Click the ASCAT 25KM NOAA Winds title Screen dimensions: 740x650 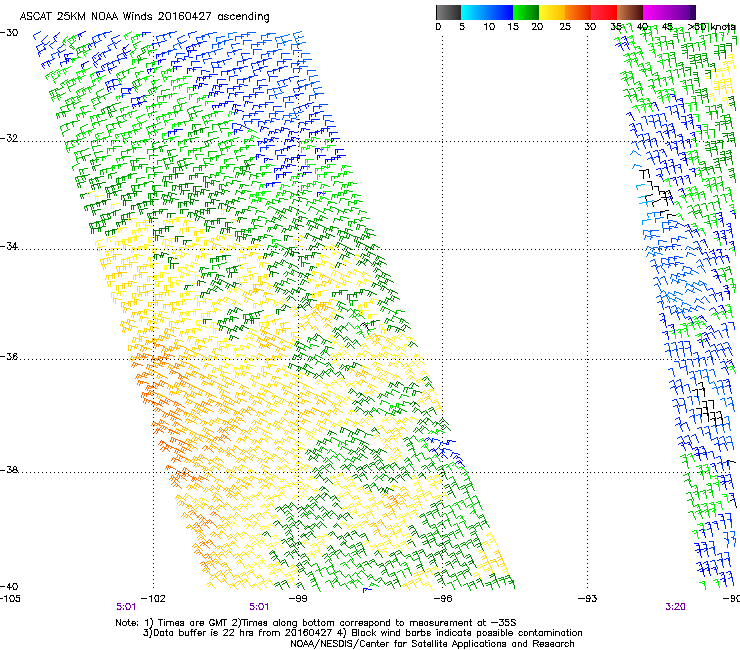click(144, 16)
